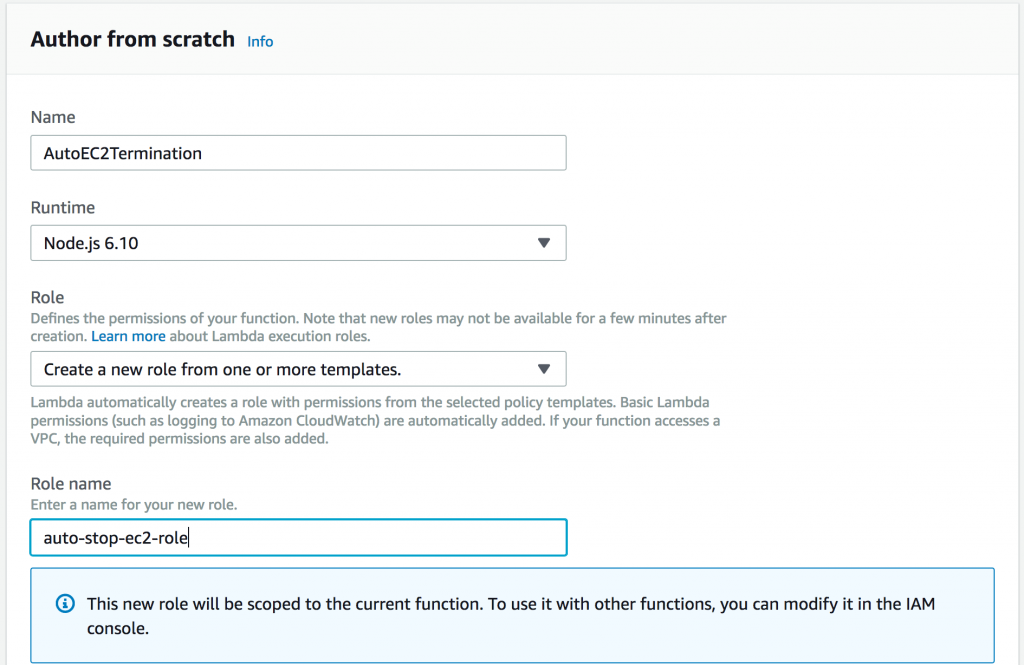Click the 'Lambda automatically creates a role' helper text
Screen dimensions: 1024x665
coord(376,420)
